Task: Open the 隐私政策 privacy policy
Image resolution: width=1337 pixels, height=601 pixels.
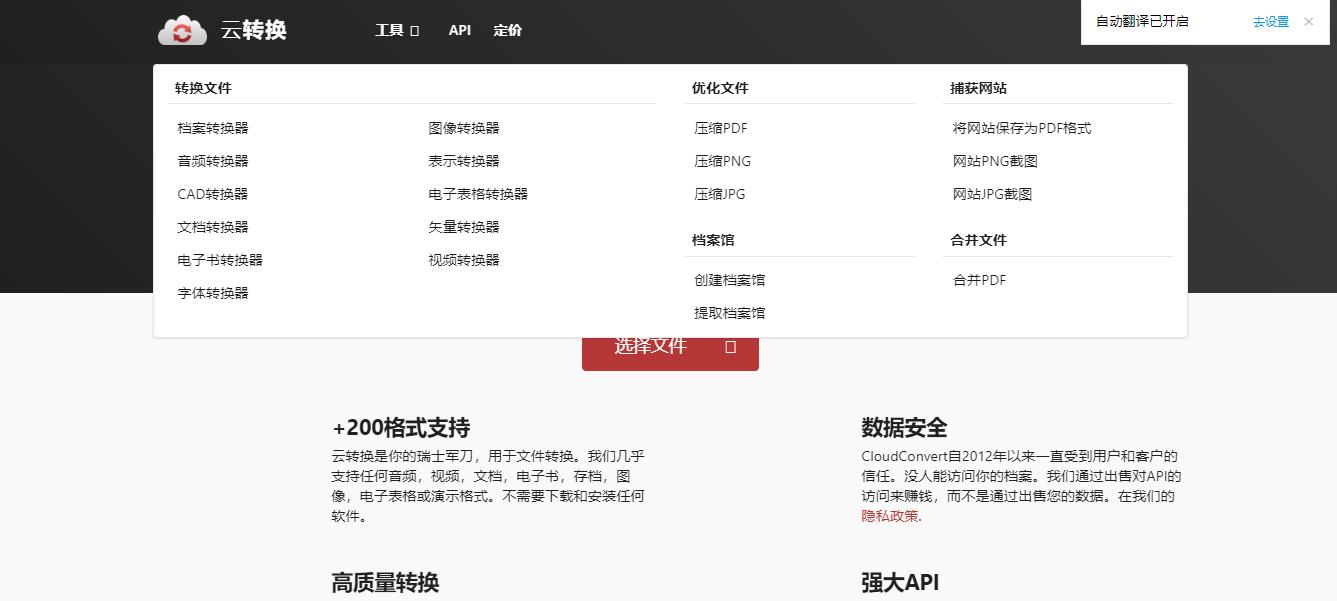Action: (x=889, y=517)
